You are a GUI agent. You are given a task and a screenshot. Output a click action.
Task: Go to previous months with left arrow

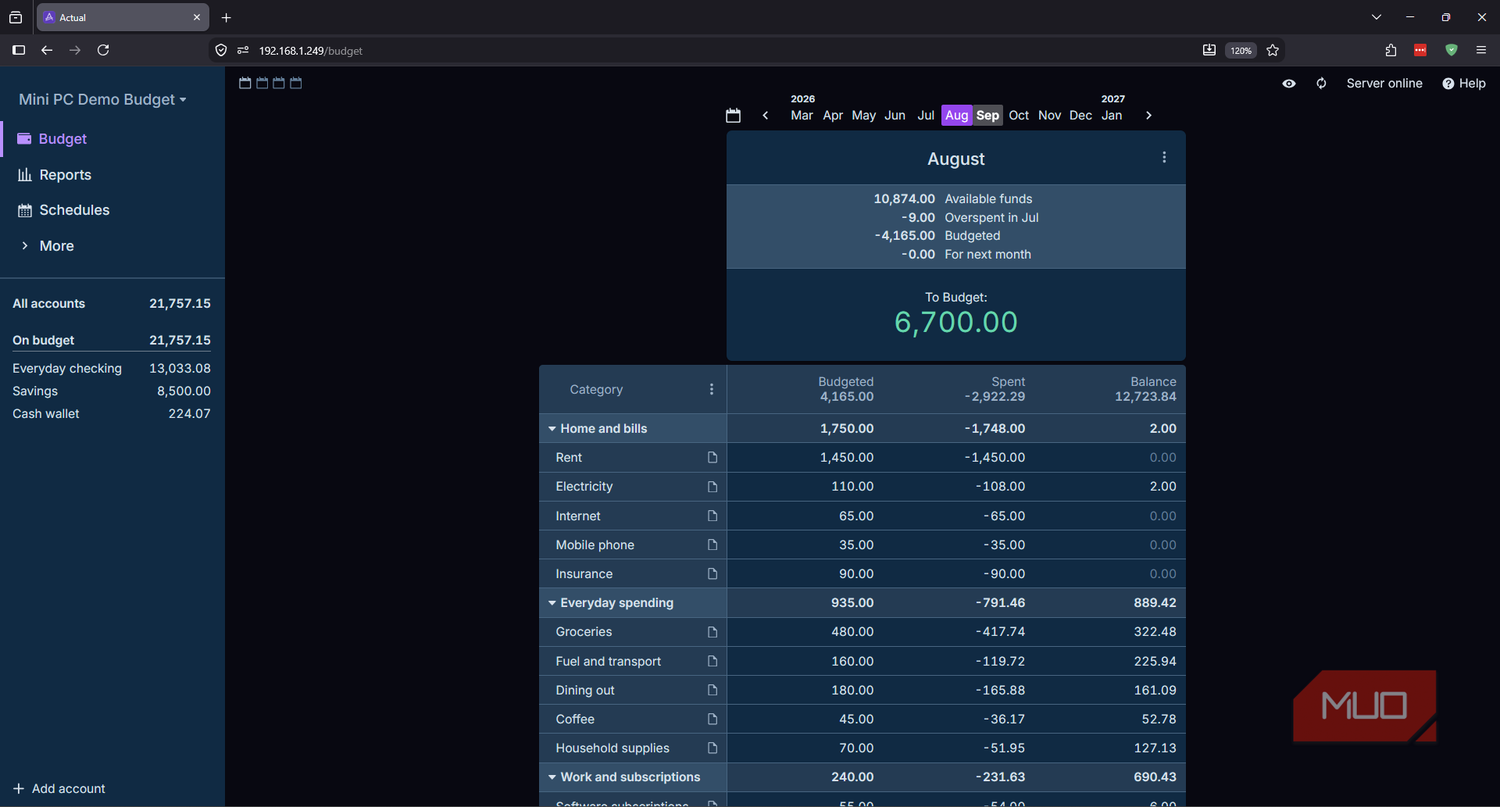click(766, 116)
